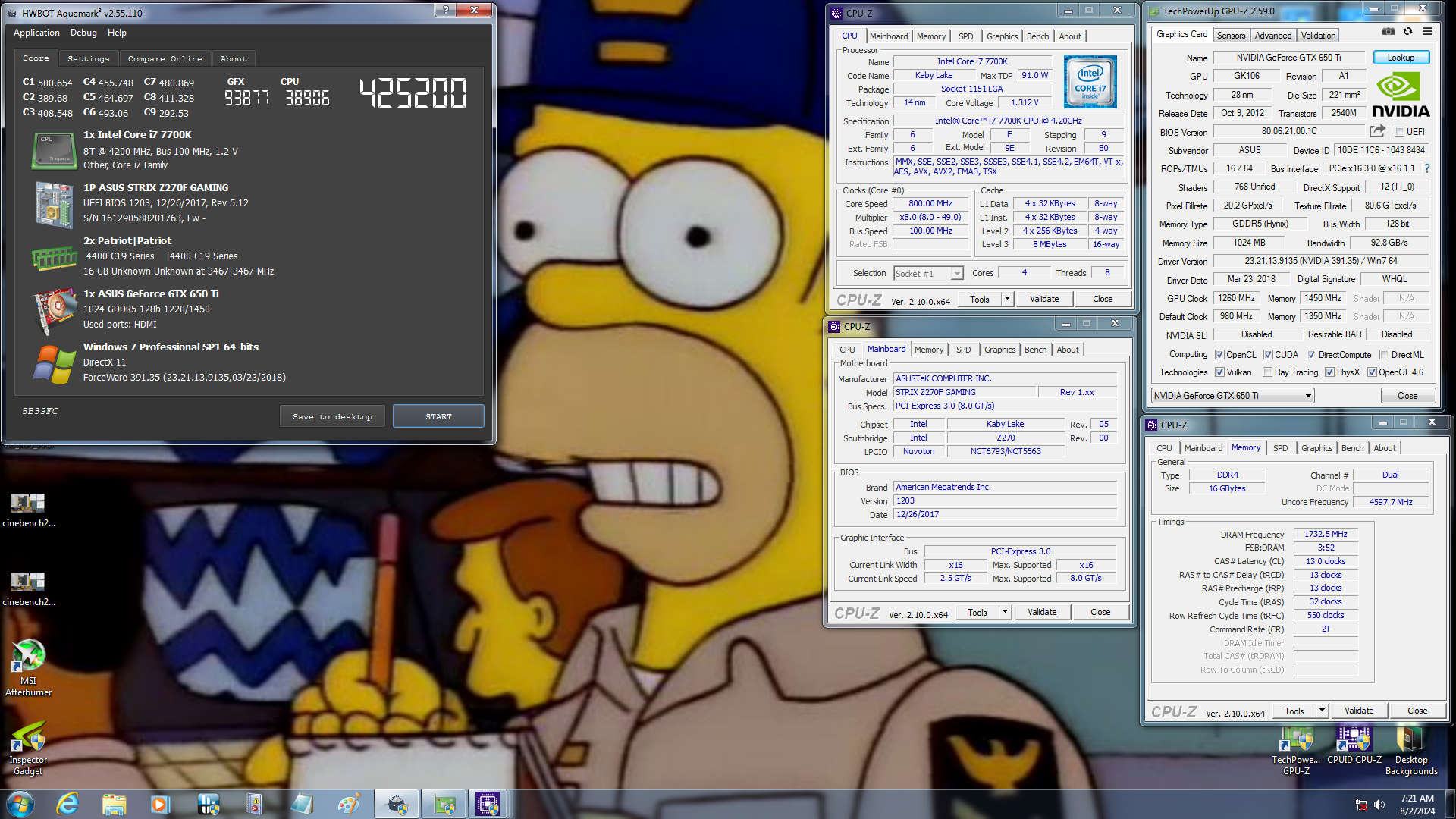Open the Debug menu in Aquamark
Viewport: 1456px width, 819px height.
83,33
